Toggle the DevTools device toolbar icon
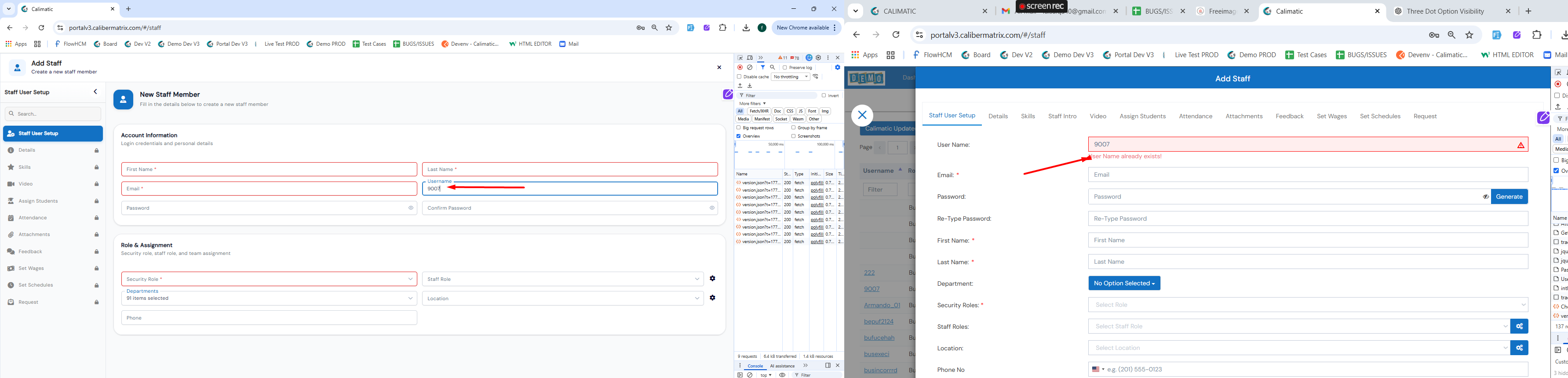1568x378 pixels. pos(750,58)
